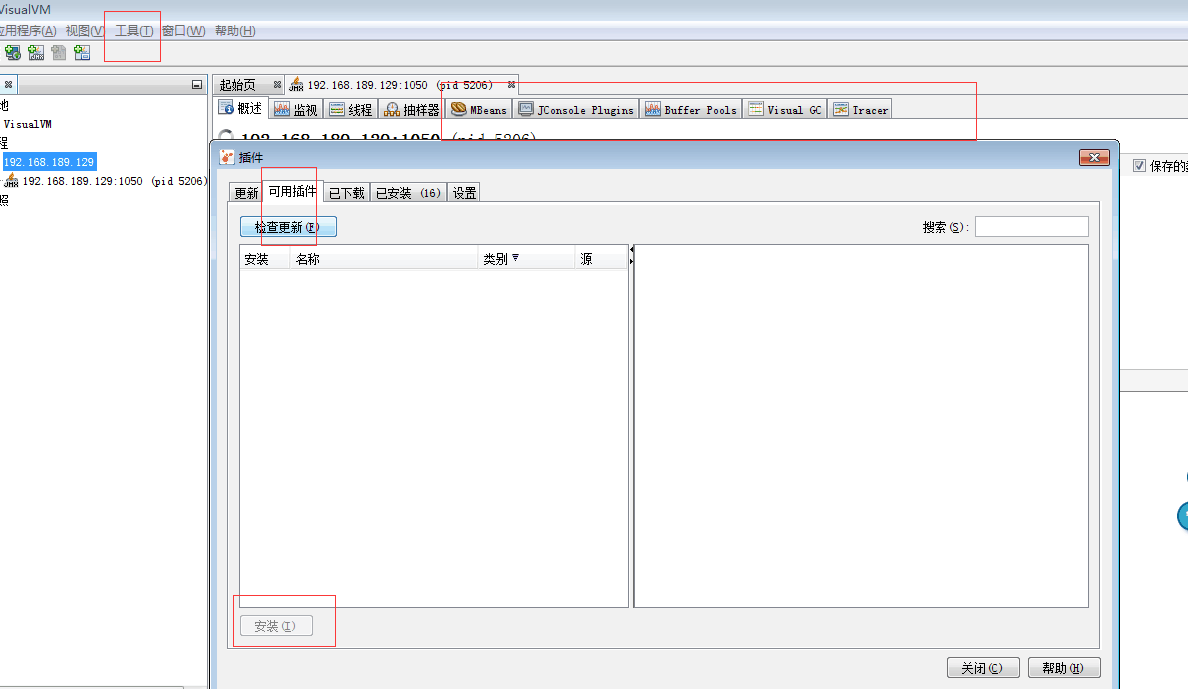
Task: Switch to the 可用插件 tab in the plugins dialog
Action: click(x=292, y=191)
